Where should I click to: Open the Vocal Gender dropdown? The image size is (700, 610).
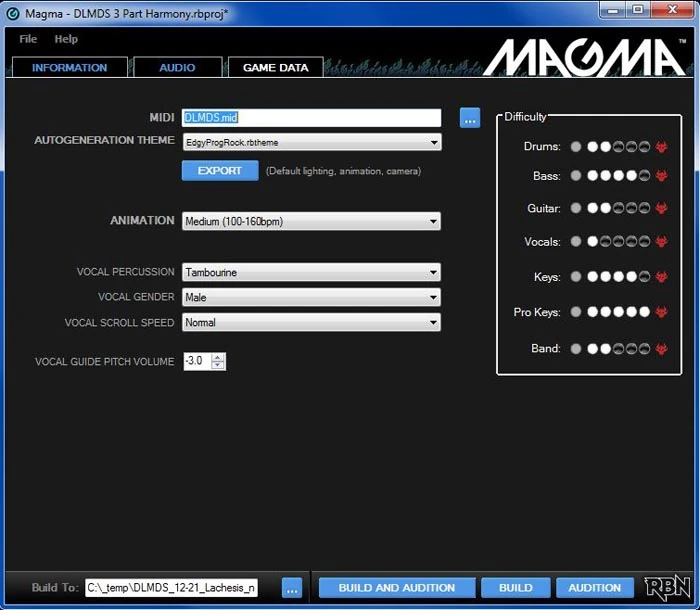(311, 297)
